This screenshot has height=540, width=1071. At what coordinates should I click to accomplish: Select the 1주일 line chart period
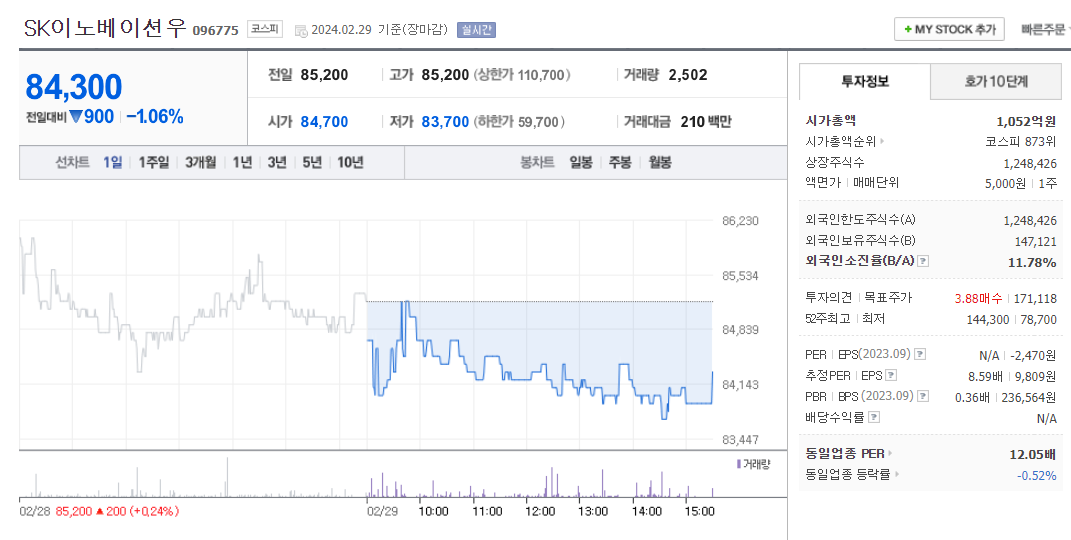(x=154, y=162)
